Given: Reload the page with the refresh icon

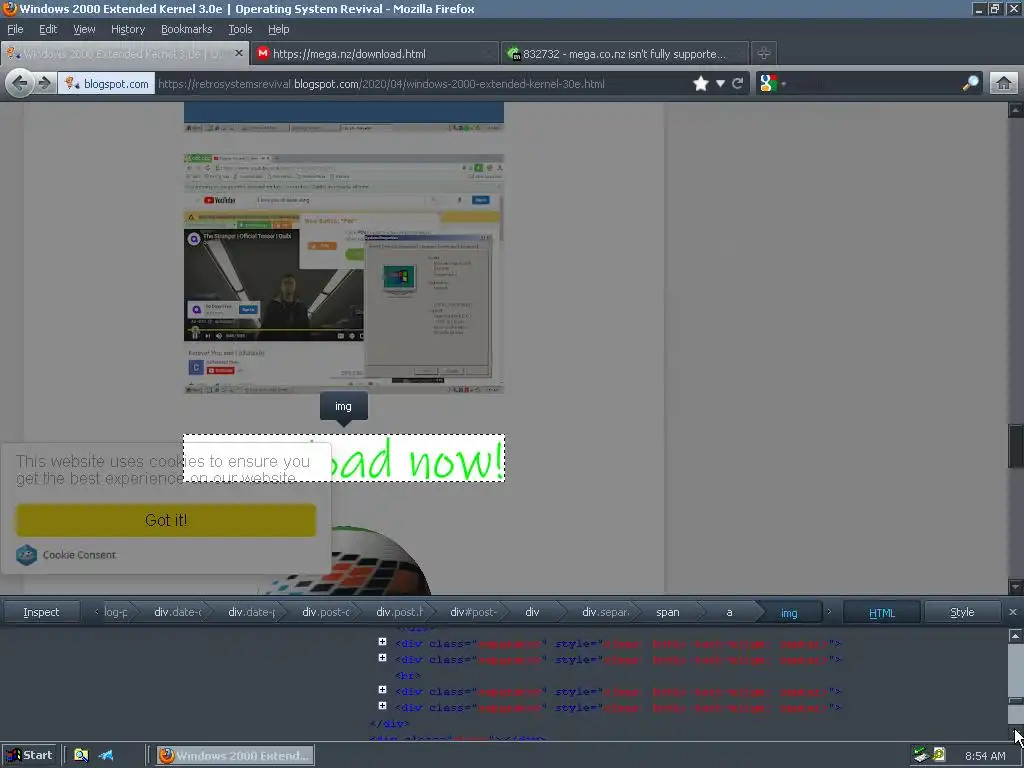Looking at the screenshot, I should (x=738, y=84).
